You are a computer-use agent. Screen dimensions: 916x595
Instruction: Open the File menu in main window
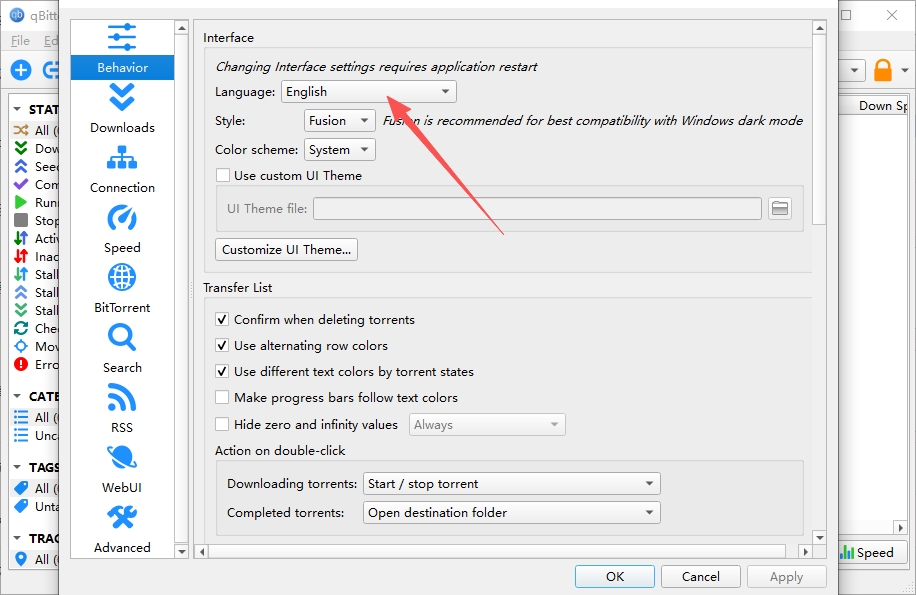pyautogui.click(x=20, y=40)
